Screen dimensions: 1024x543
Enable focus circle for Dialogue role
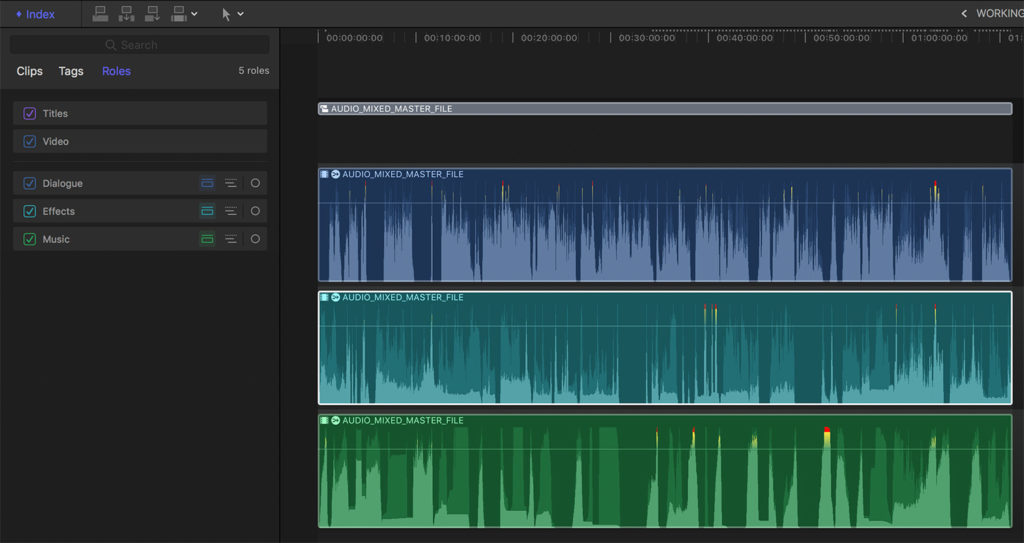(x=255, y=184)
